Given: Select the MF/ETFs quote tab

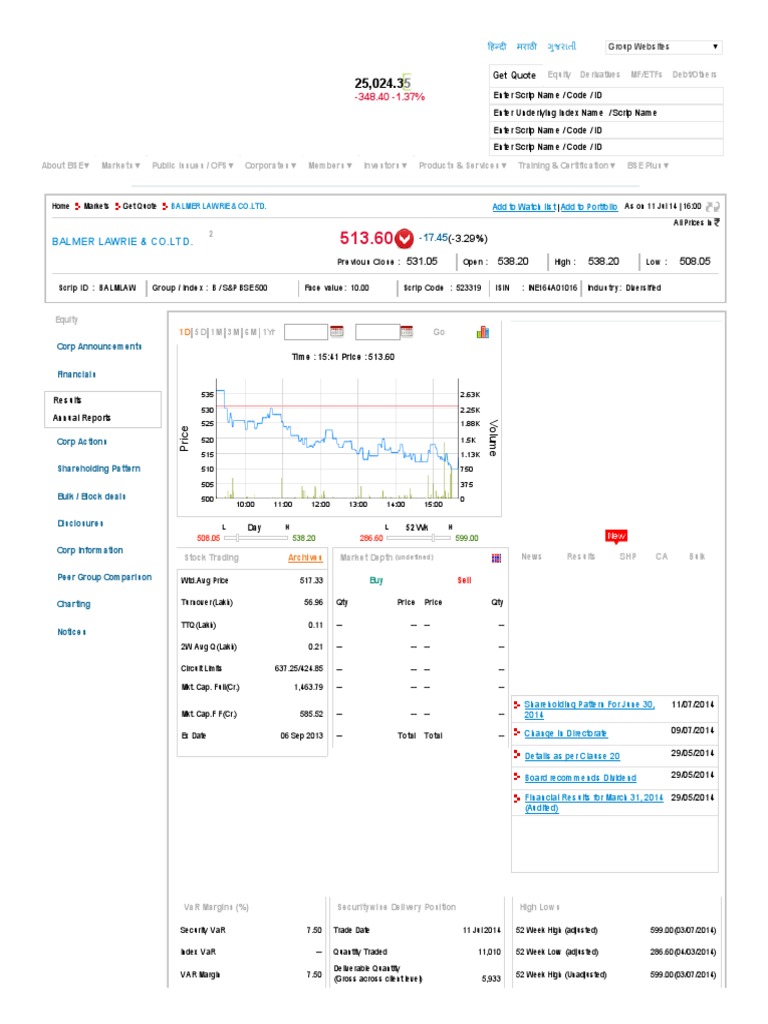Looking at the screenshot, I should 647,75.
